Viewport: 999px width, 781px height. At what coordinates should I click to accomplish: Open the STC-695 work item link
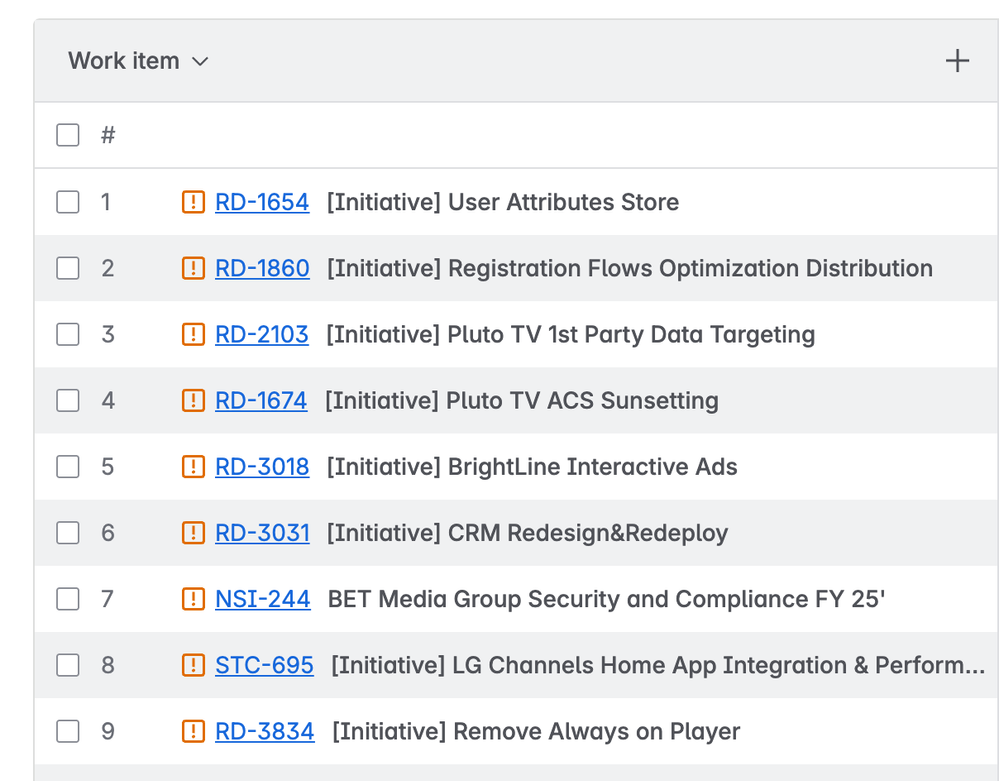point(263,665)
